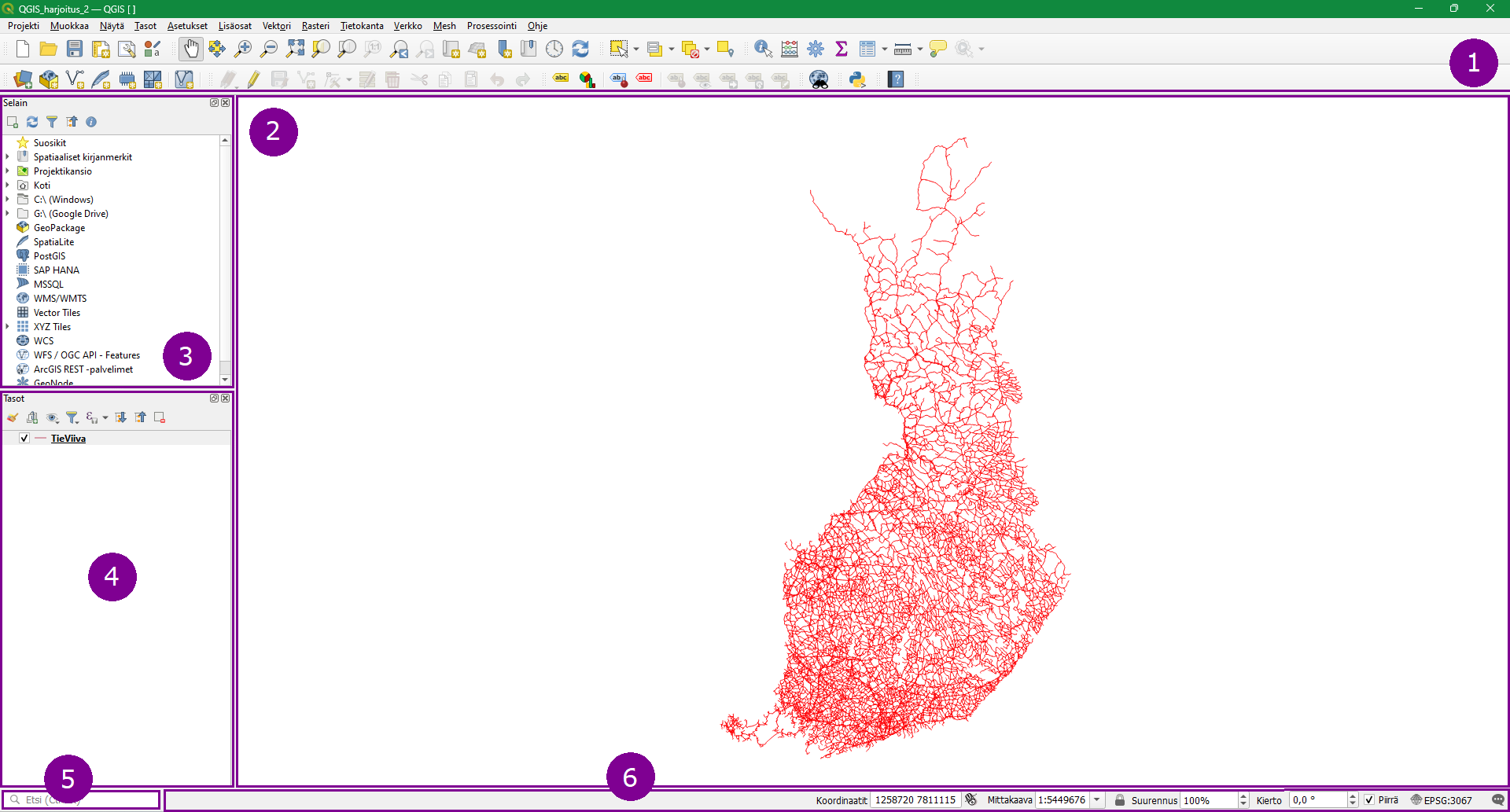Toggle the Piirrä render checkbox
Screen dimensions: 1510x812
pyautogui.click(x=1369, y=800)
